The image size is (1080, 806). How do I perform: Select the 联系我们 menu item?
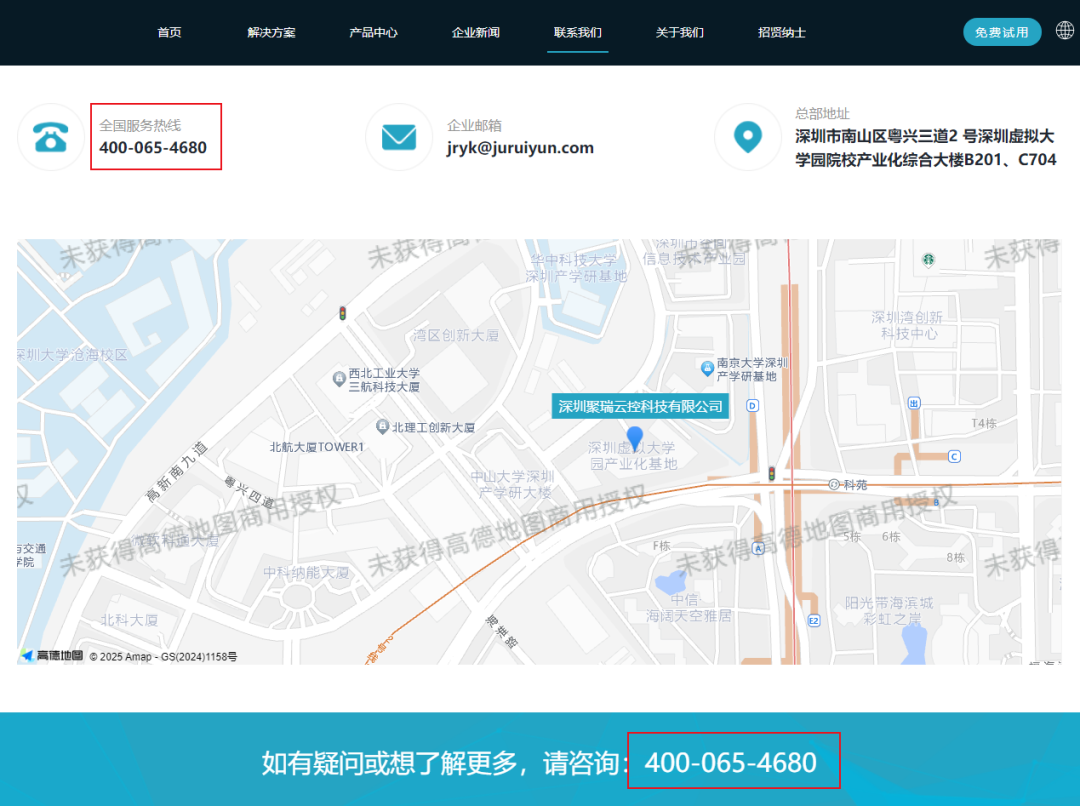(578, 32)
